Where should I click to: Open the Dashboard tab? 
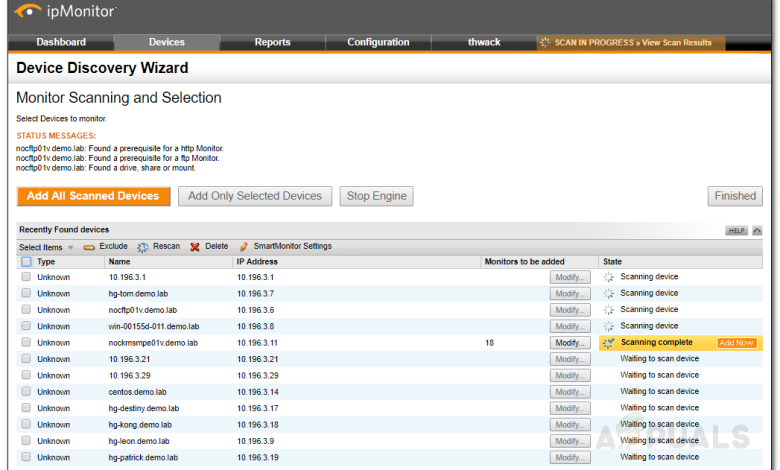click(61, 42)
